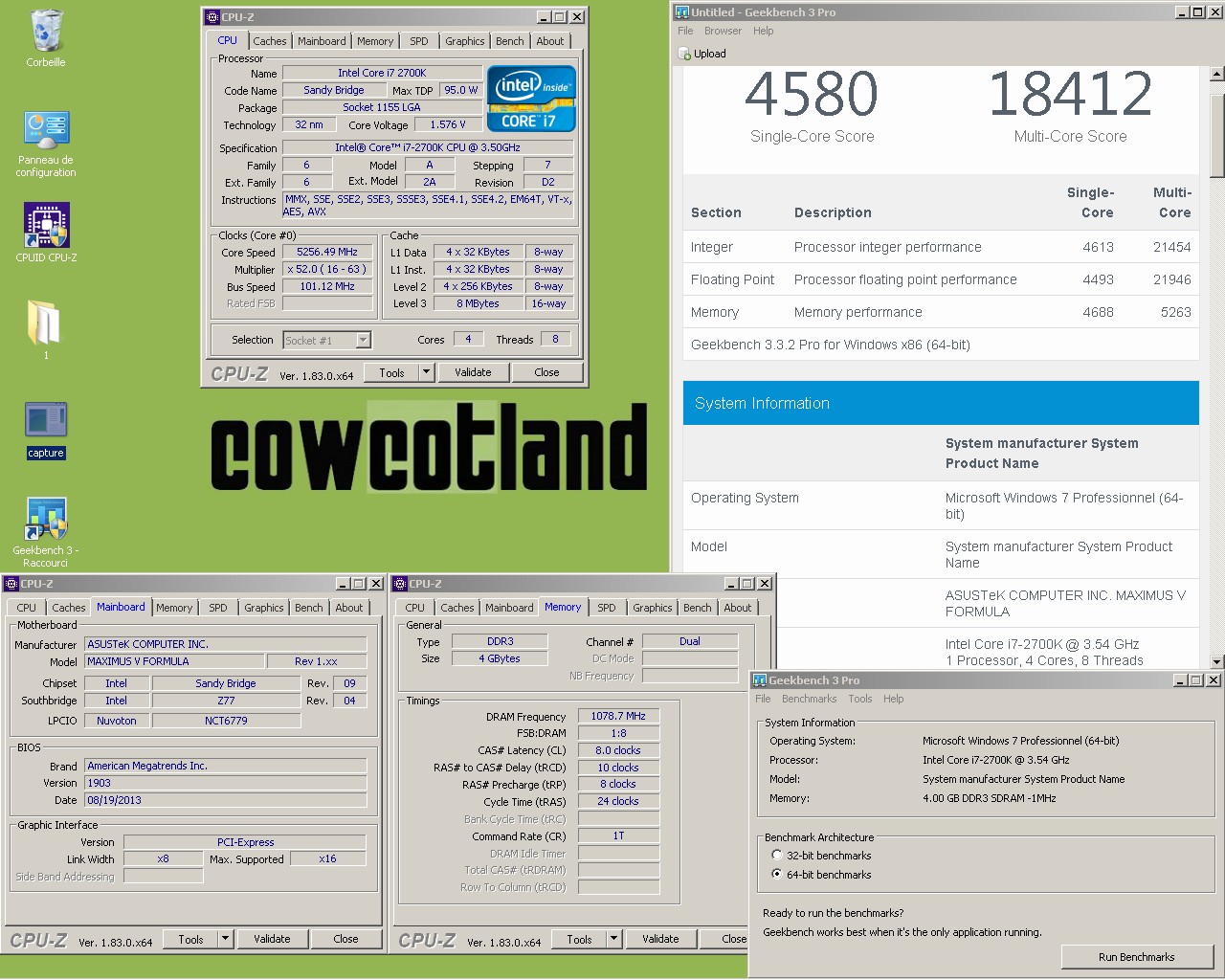
Task: Open Graphics tab in top CPU-Z window
Action: coord(464,41)
